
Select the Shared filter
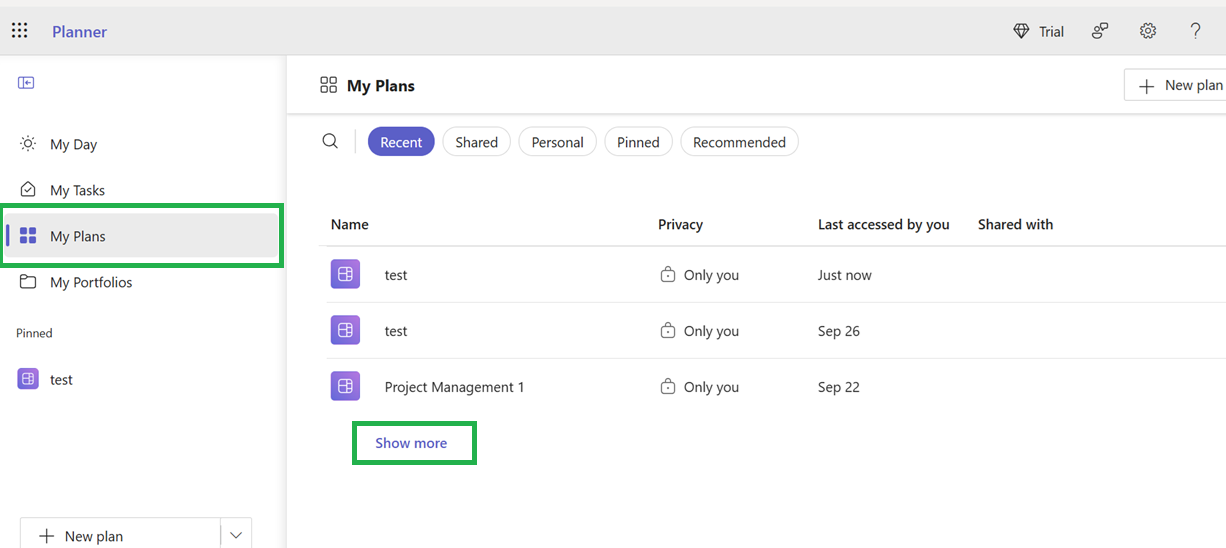[x=477, y=142]
